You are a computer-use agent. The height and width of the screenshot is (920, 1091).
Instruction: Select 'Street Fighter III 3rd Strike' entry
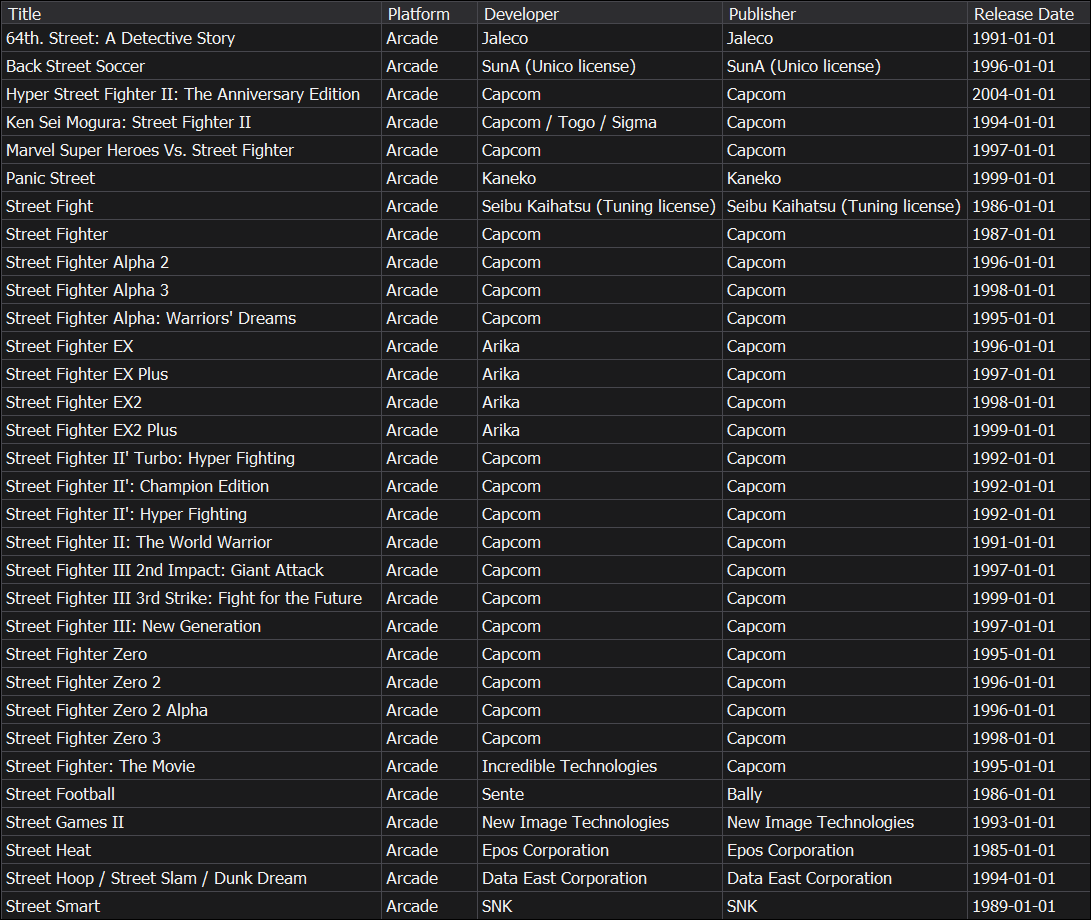pyautogui.click(x=184, y=598)
